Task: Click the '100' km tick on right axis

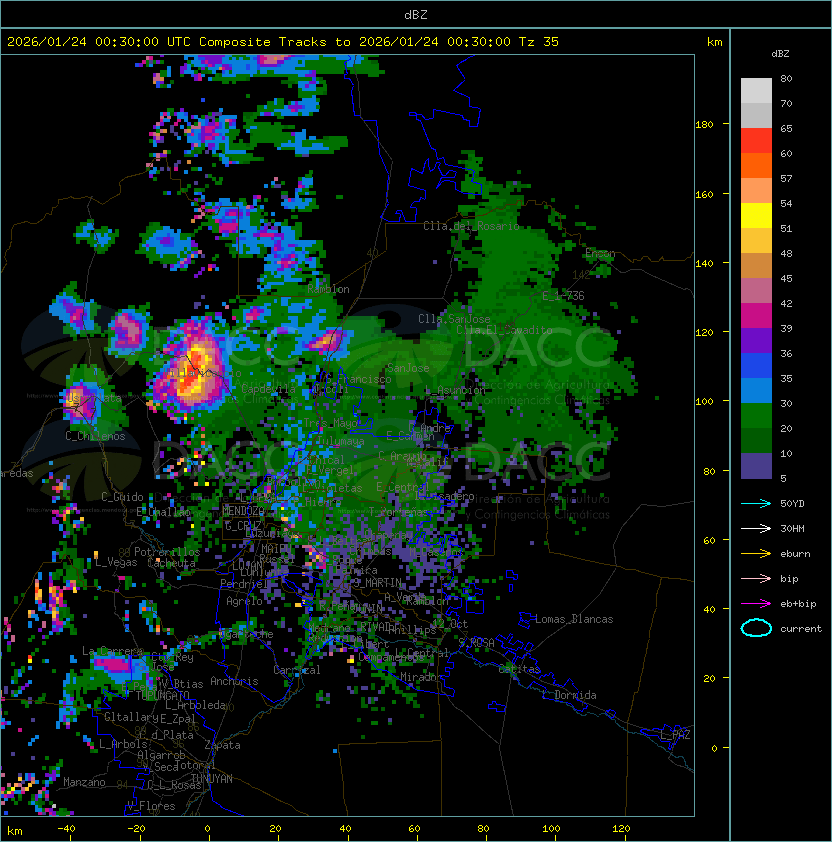Action: coord(704,402)
